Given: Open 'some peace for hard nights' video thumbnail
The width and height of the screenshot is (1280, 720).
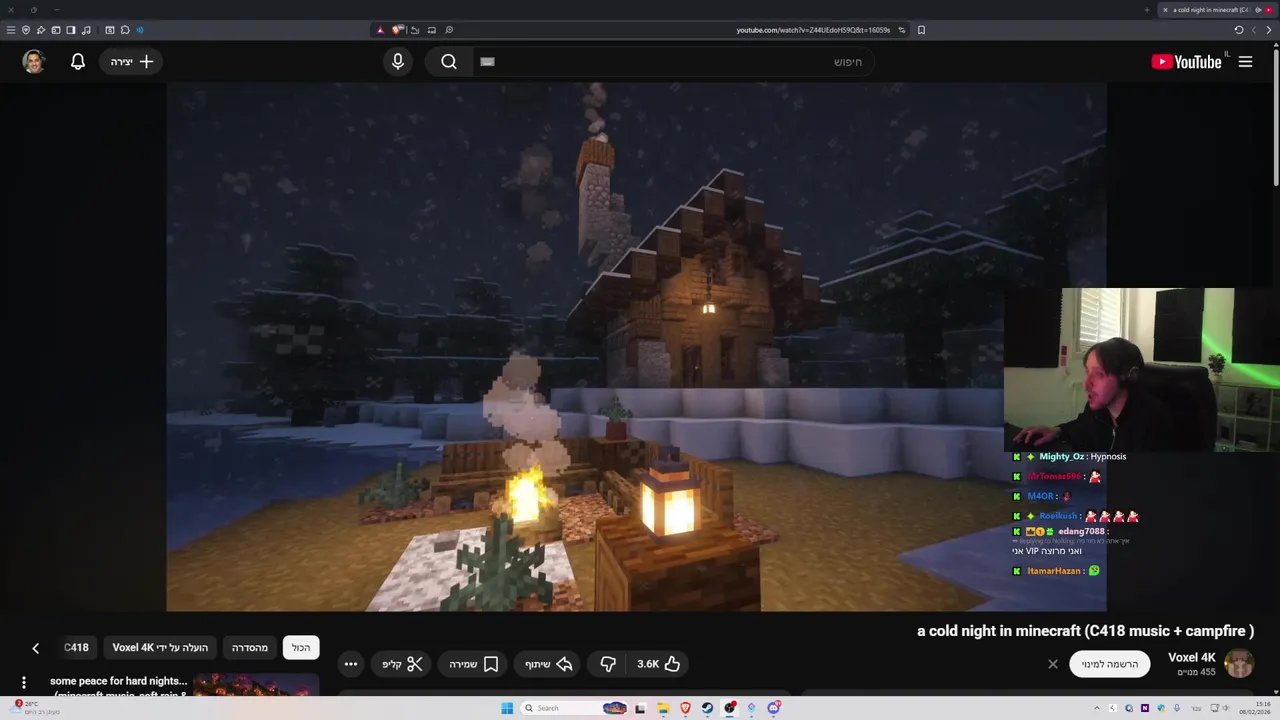Looking at the screenshot, I should point(256,685).
